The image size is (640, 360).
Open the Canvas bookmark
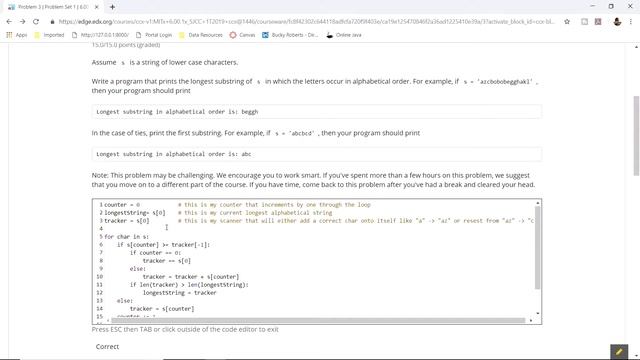[x=242, y=35]
